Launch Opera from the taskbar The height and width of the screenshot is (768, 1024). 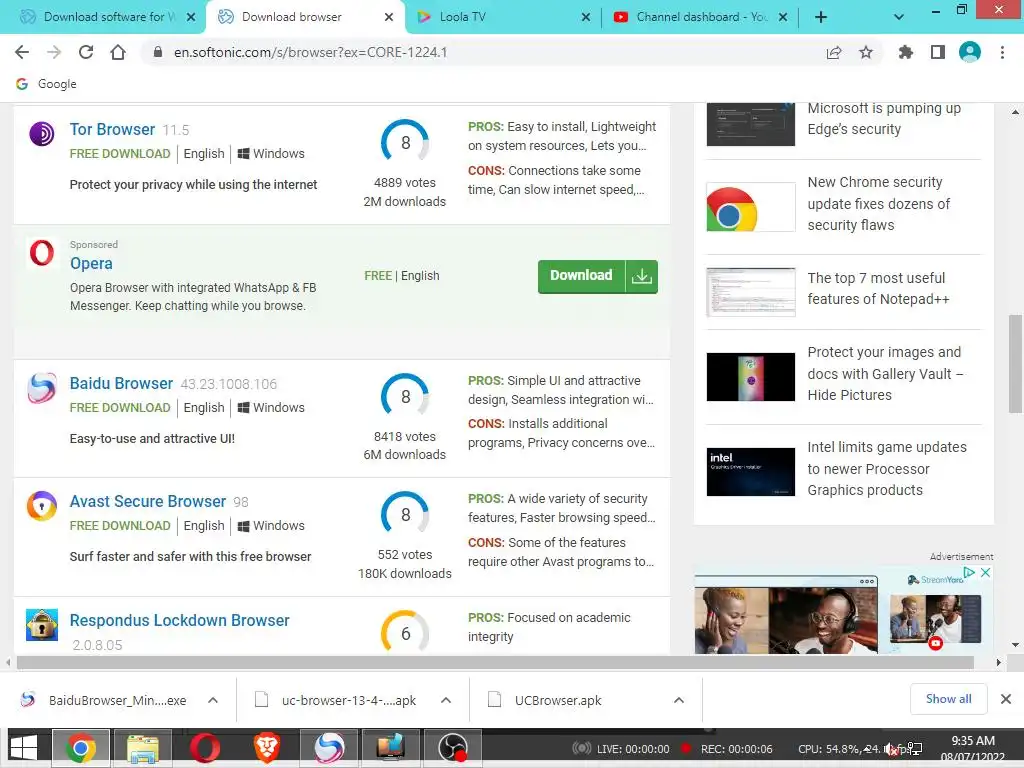pos(204,748)
